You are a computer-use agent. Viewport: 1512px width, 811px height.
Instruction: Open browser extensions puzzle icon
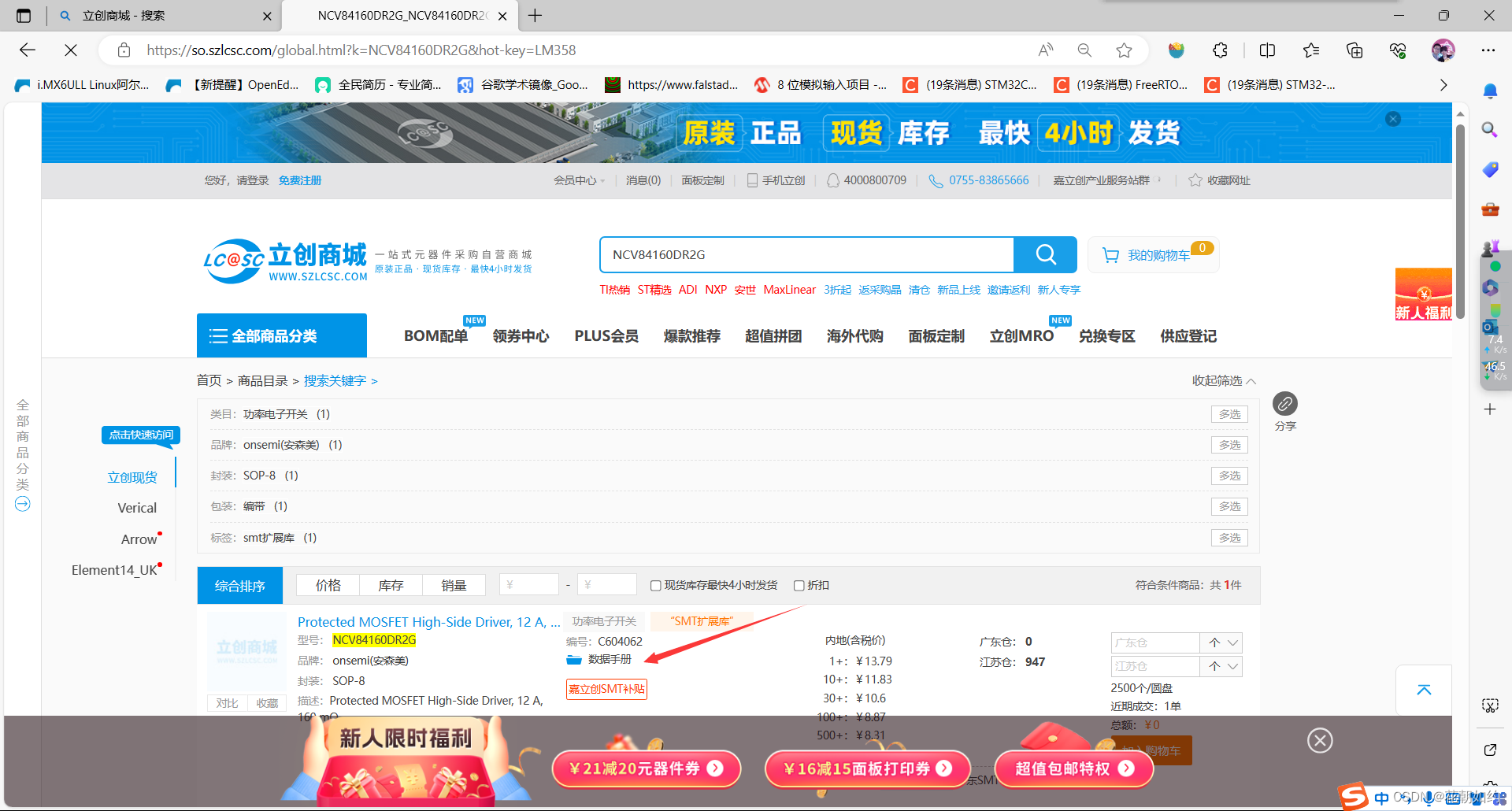(x=1220, y=50)
